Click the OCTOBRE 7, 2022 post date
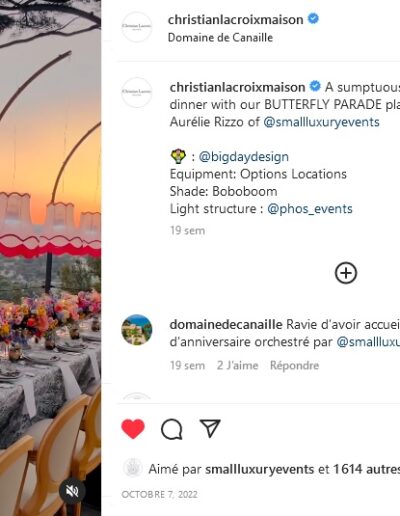 click(160, 494)
